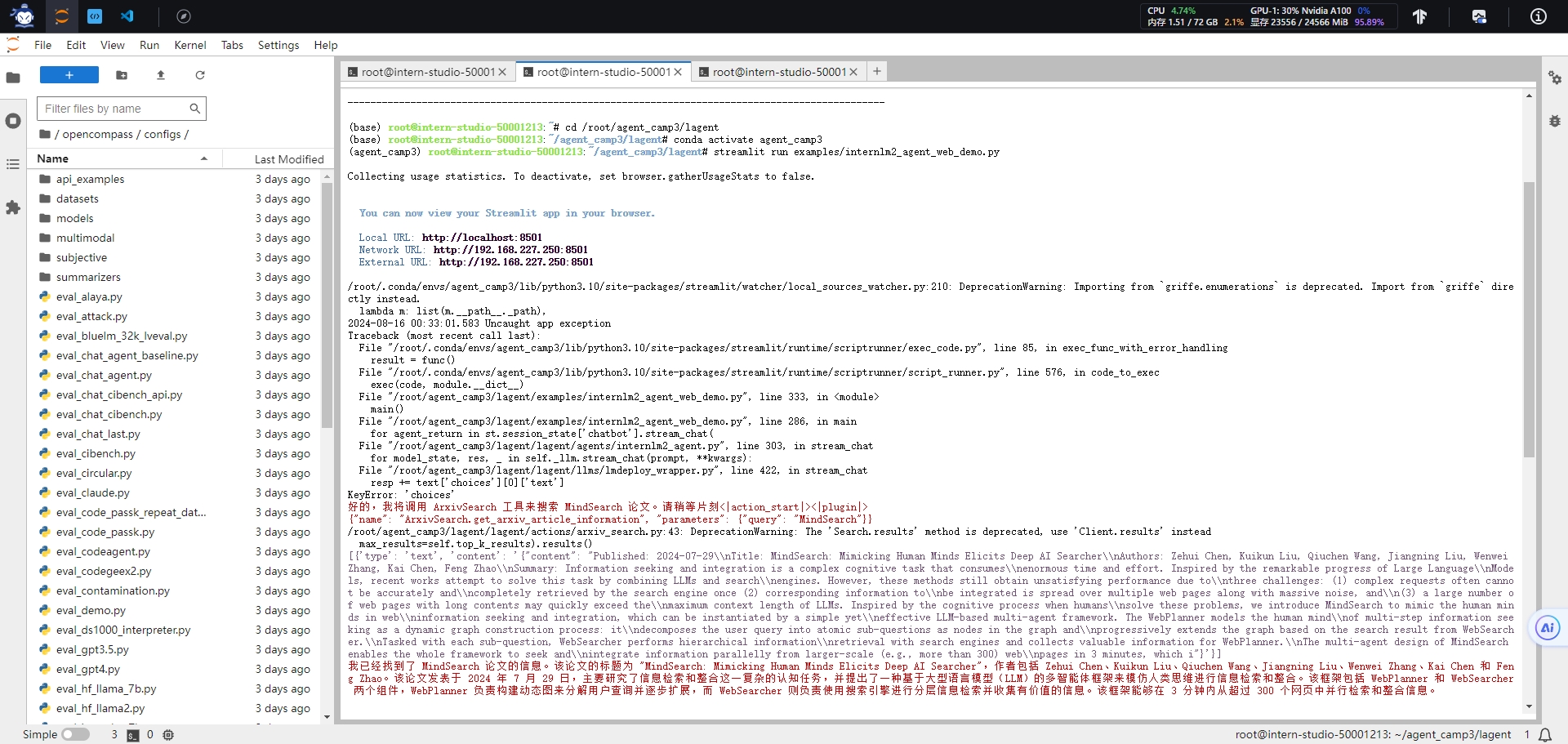Screen dimensions: 1568x744
Task: Add a new tab with the plus button
Action: point(877,71)
